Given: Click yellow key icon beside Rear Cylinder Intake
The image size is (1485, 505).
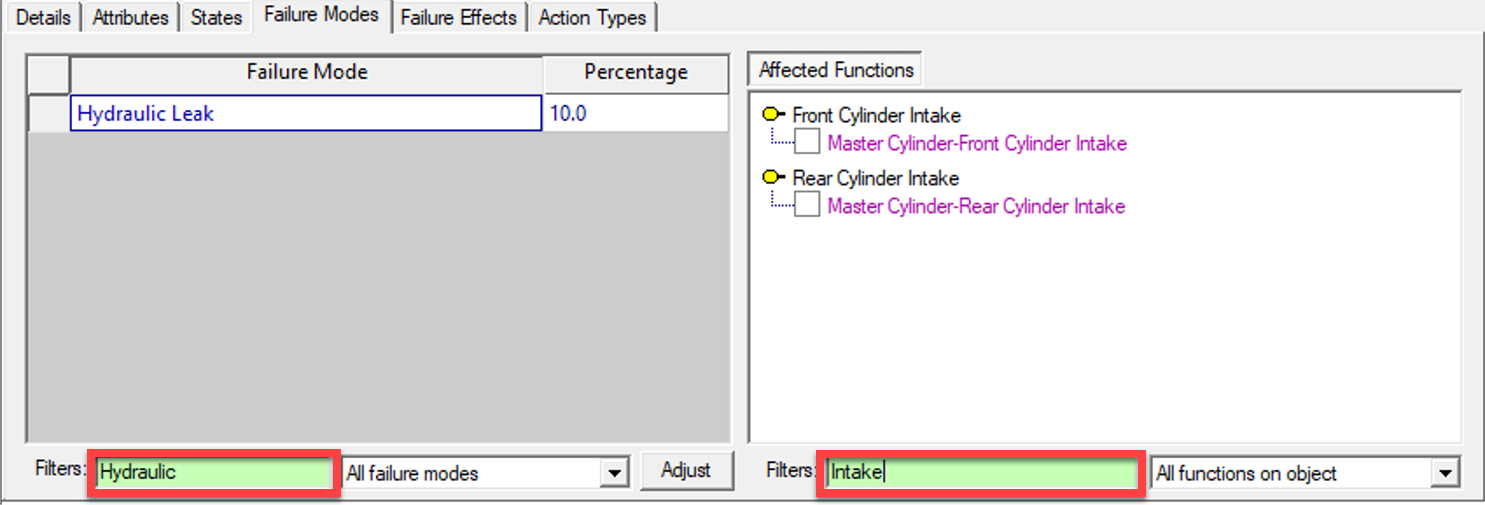Looking at the screenshot, I should click(774, 178).
